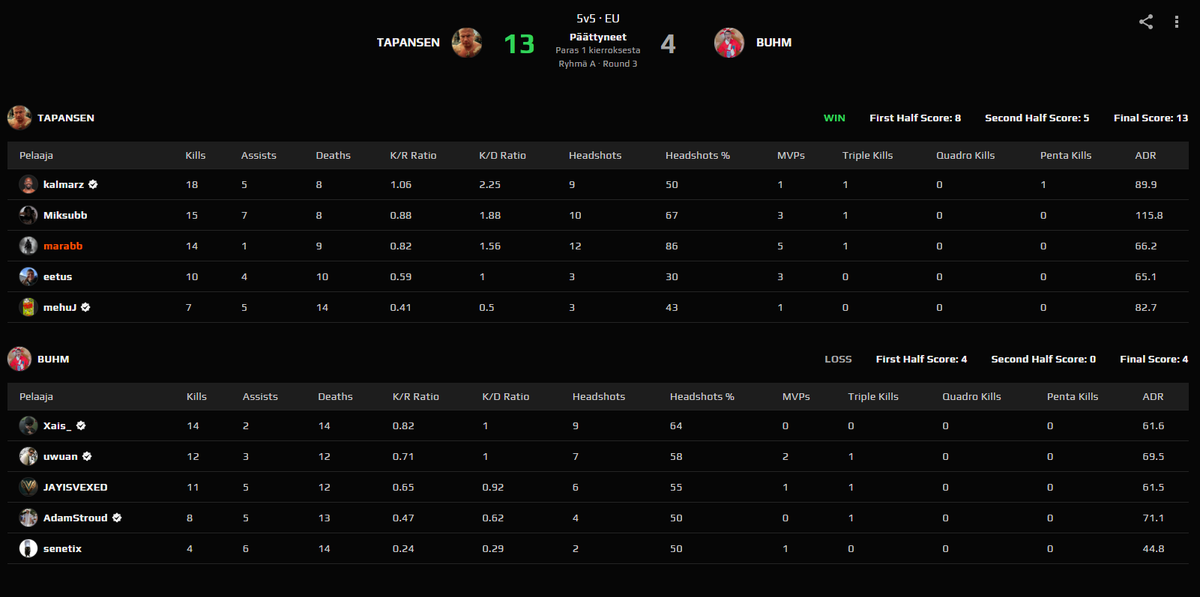Viewport: 1200px width, 597px height.
Task: Open kalmarz player avatar
Action: point(28,184)
